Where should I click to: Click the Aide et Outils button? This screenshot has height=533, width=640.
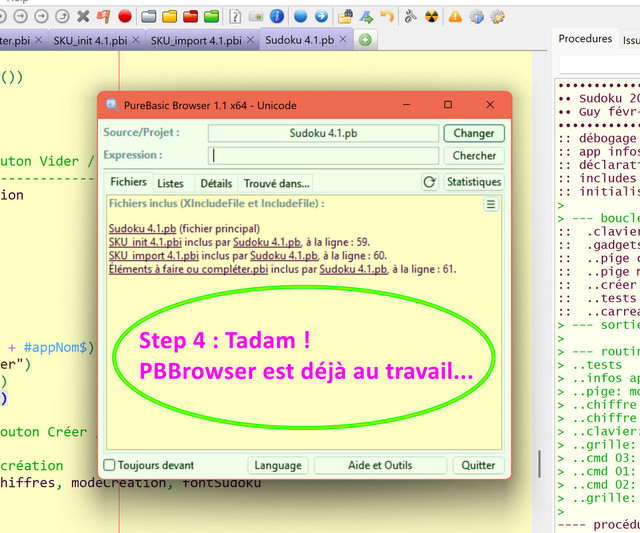click(380, 465)
